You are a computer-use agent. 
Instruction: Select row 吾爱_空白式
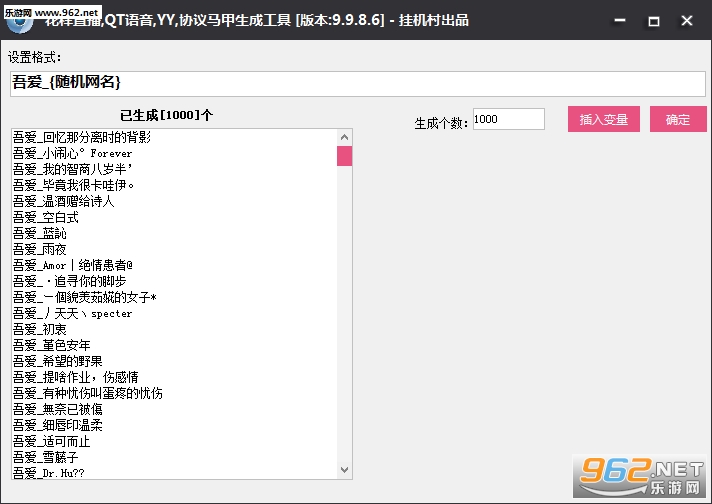pos(174,217)
